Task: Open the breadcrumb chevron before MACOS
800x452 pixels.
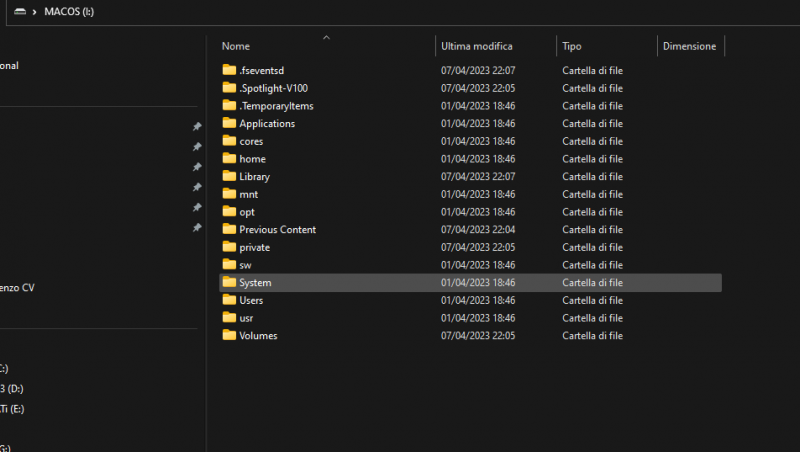Action: pos(35,12)
